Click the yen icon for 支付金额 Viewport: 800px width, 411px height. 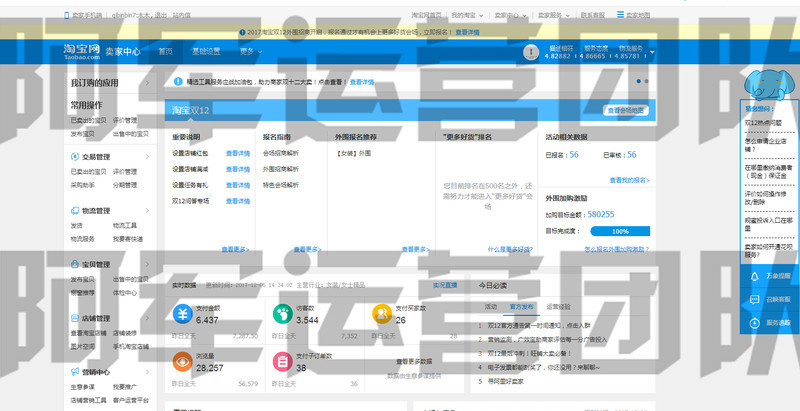tap(183, 314)
